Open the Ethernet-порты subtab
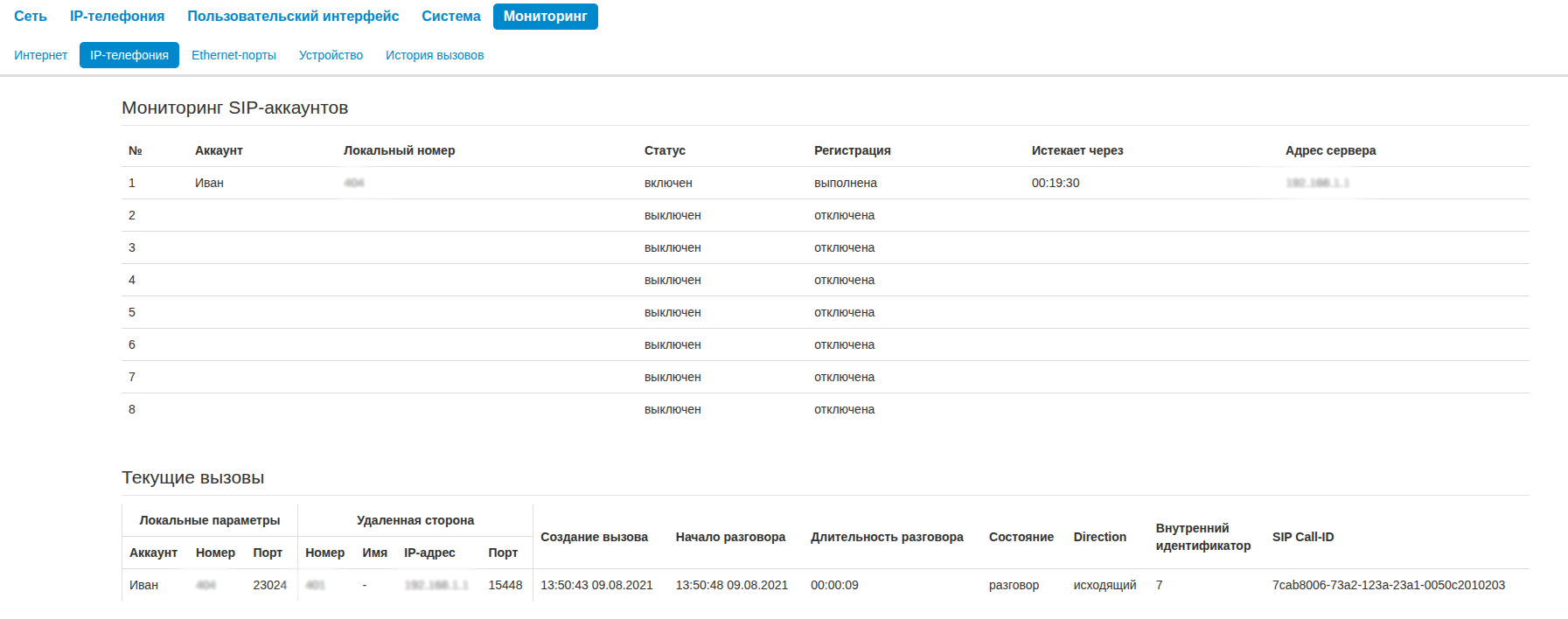This screenshot has width=1568, height=619. (x=233, y=55)
